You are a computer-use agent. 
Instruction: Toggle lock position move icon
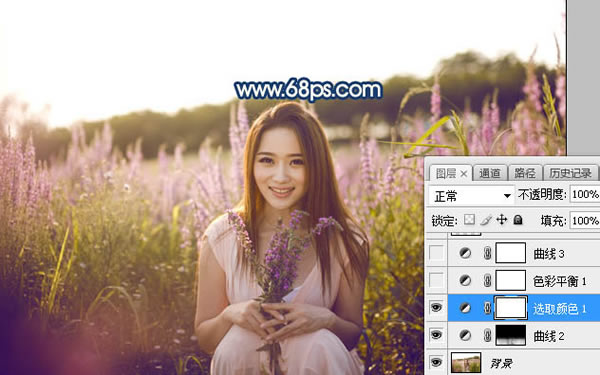click(x=502, y=220)
